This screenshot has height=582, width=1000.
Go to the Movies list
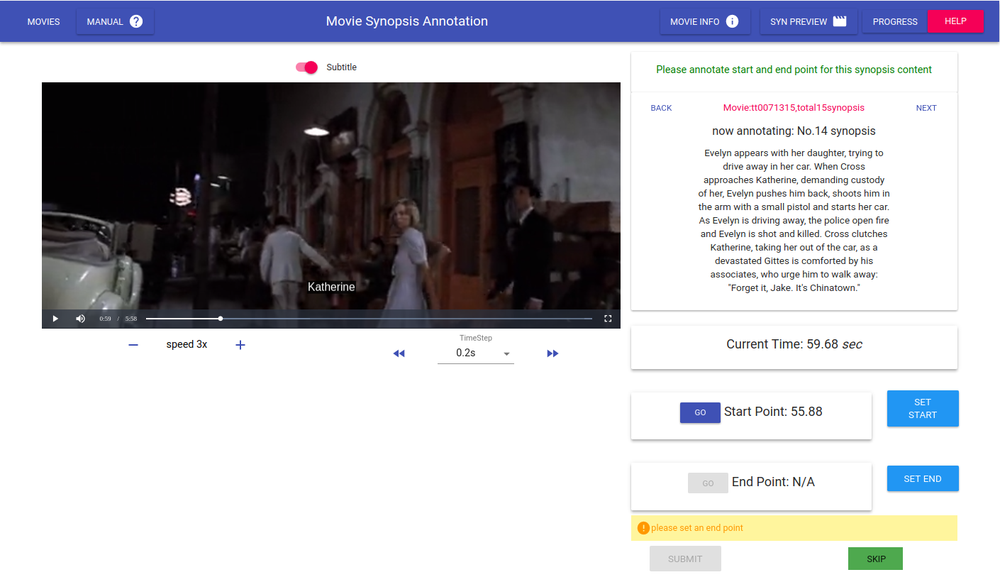point(43,21)
